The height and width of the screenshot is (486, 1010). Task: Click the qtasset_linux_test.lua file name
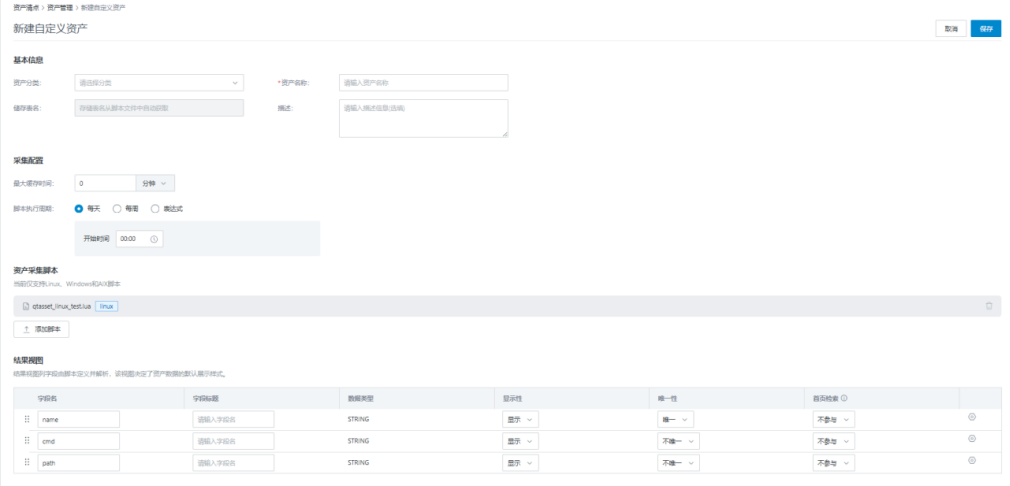point(61,306)
